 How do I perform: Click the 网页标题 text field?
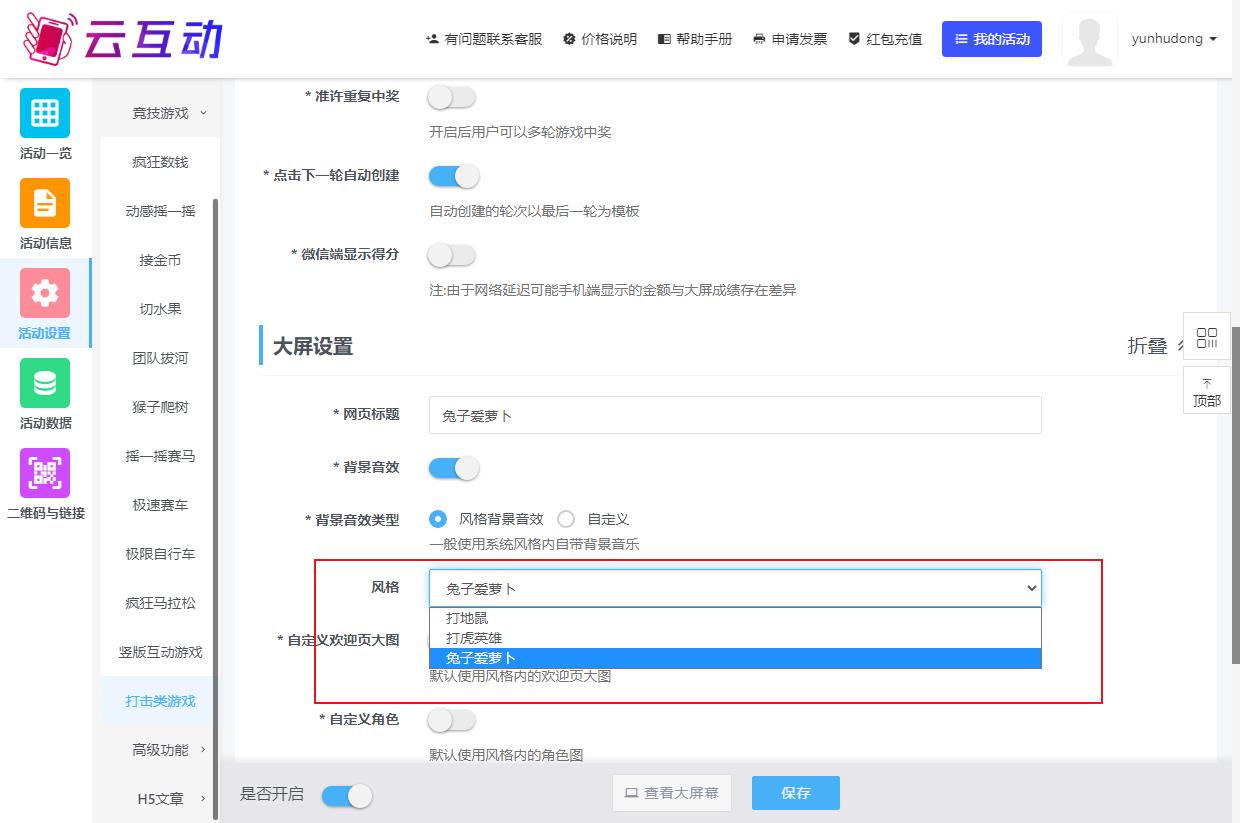click(734, 415)
